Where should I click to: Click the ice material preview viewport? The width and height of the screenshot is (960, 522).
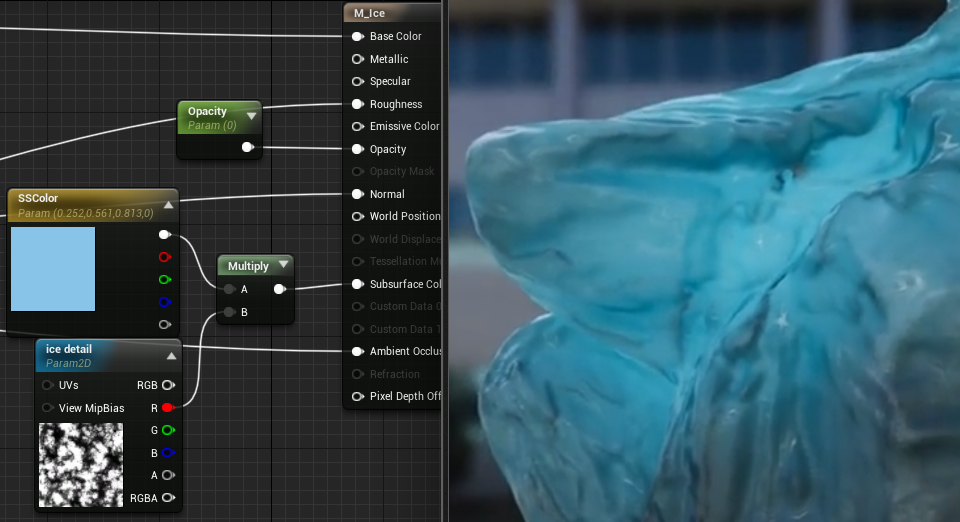[704, 261]
